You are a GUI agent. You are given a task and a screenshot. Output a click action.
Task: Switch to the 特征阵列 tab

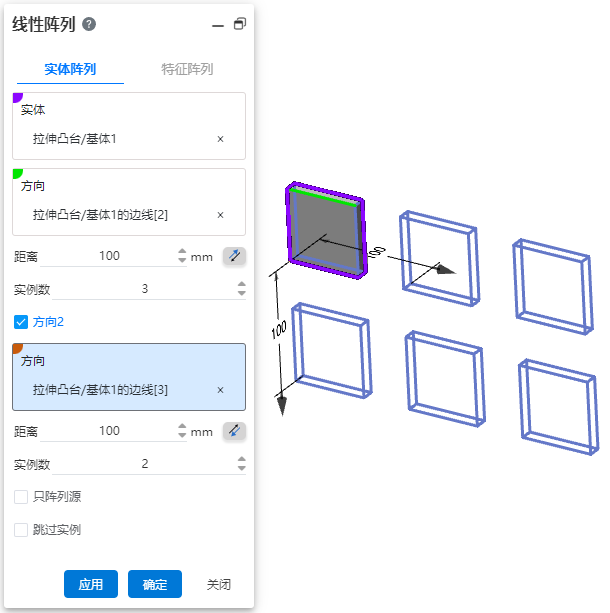pos(187,70)
